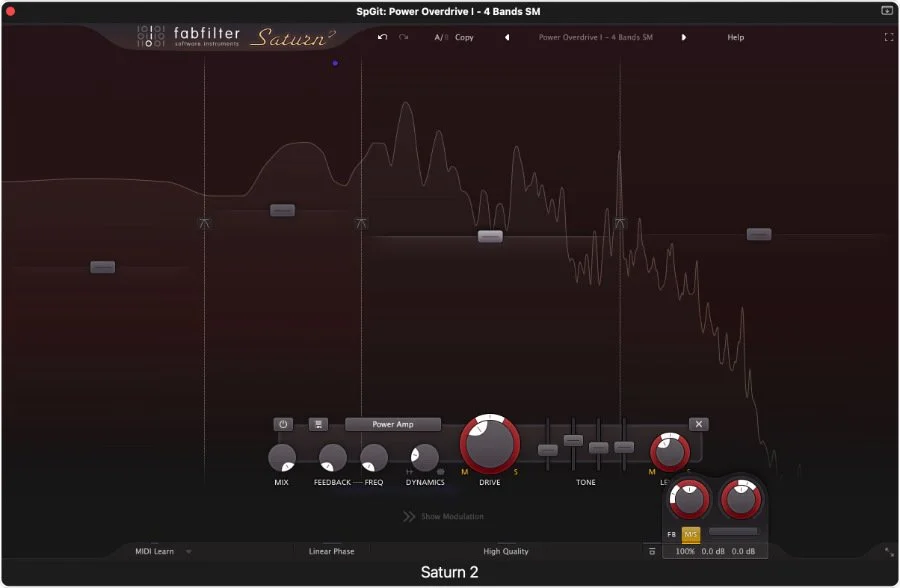
Task: Click the first 0.0 dB value
Action: (x=713, y=551)
